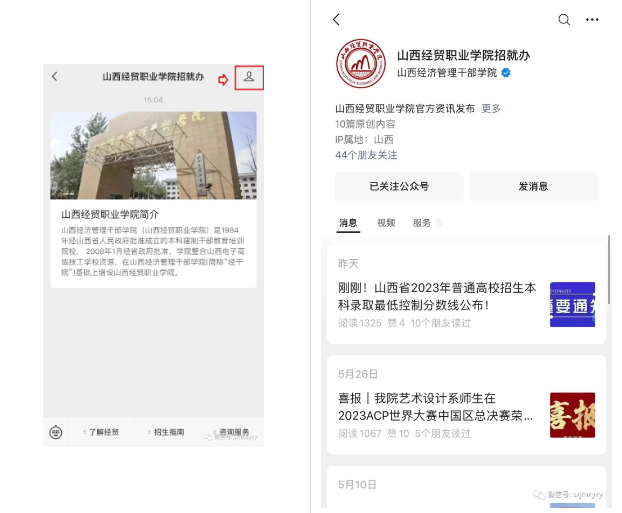Screen dimensions: 622x513
Task: Open the 了解经贸 bottom menu
Action: coord(101,432)
